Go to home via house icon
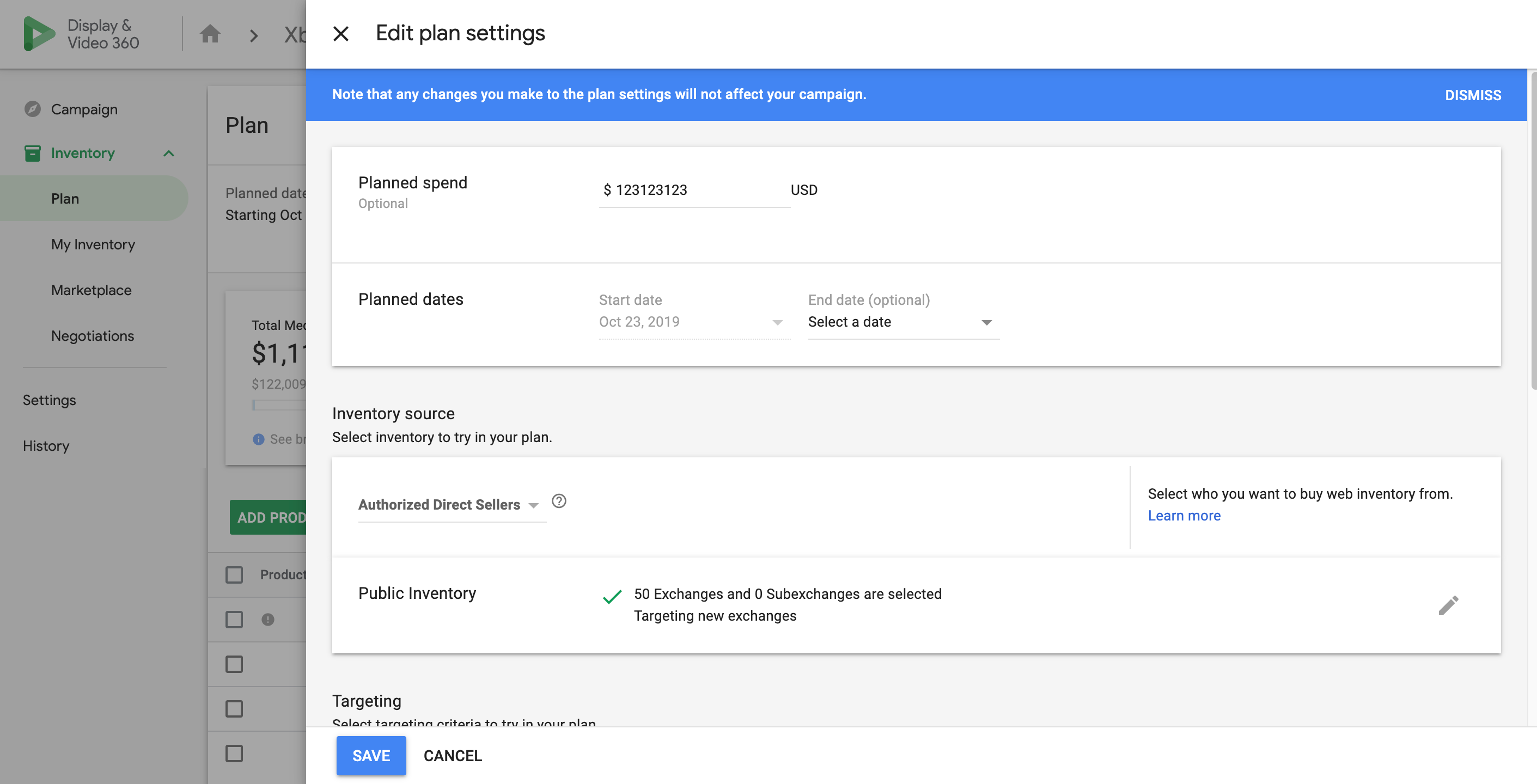 pyautogui.click(x=210, y=34)
